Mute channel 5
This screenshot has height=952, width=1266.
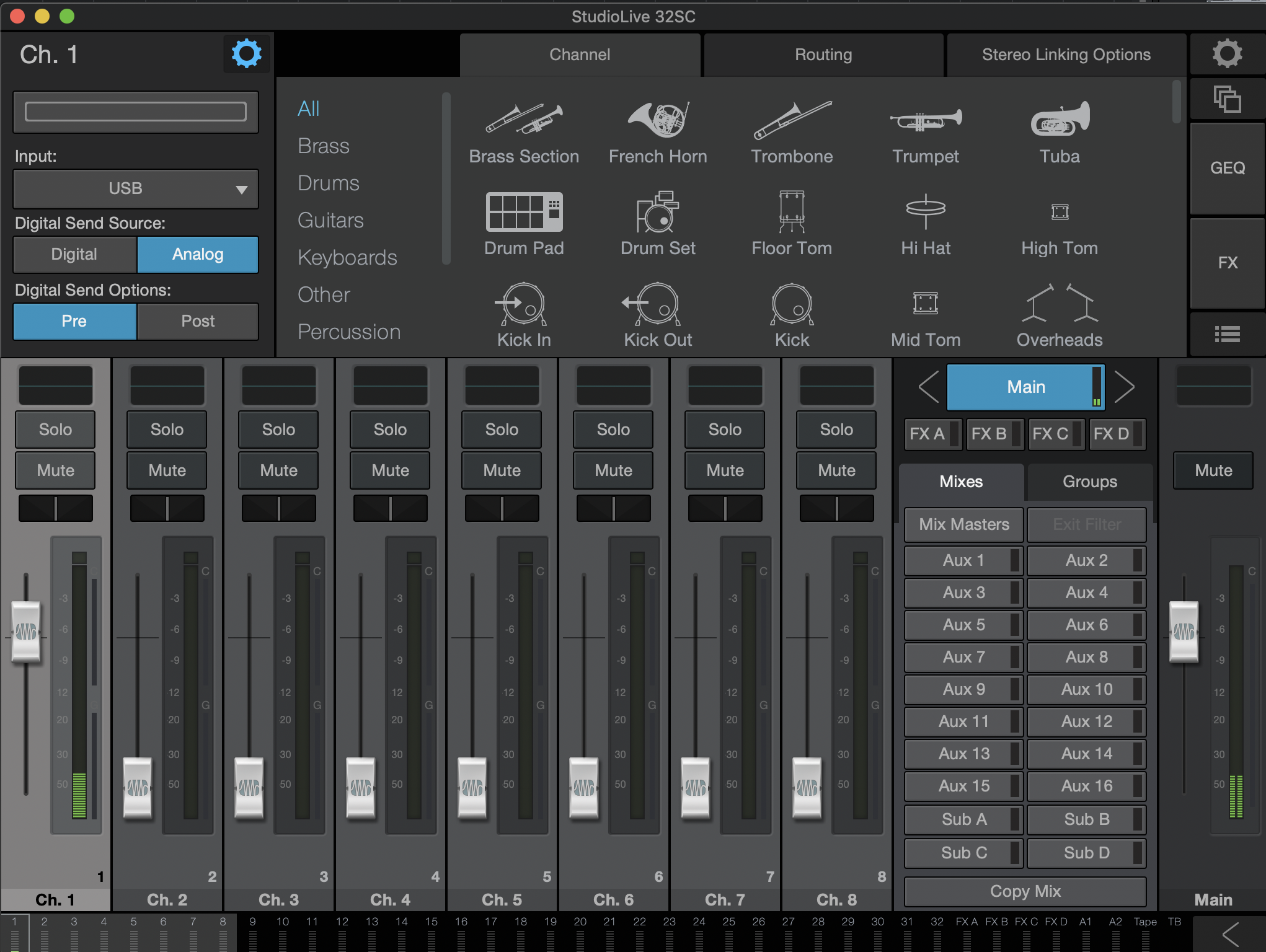click(502, 470)
